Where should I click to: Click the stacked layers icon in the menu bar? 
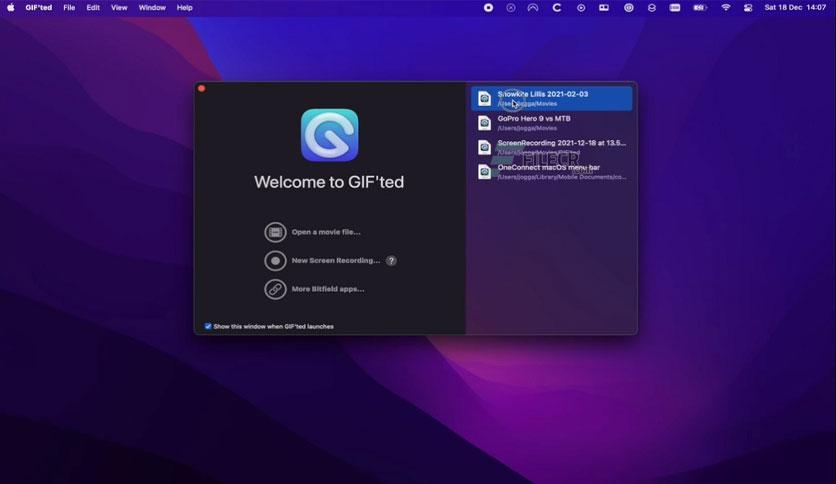(x=652, y=7)
